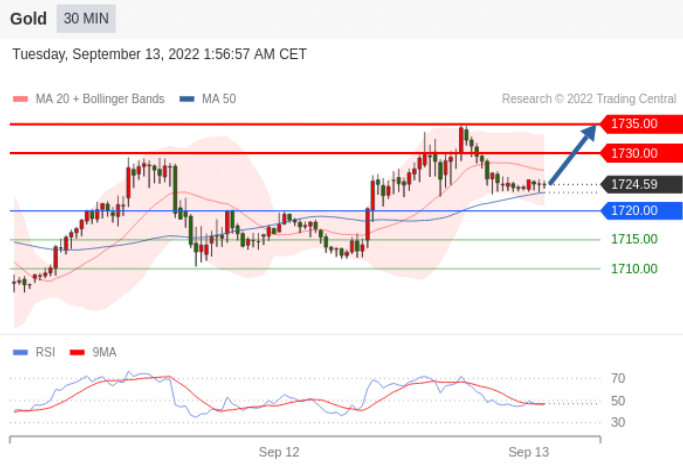Screen dimensions: 683x469
Task: Click the Sep 12 date axis label
Action: click(x=279, y=452)
